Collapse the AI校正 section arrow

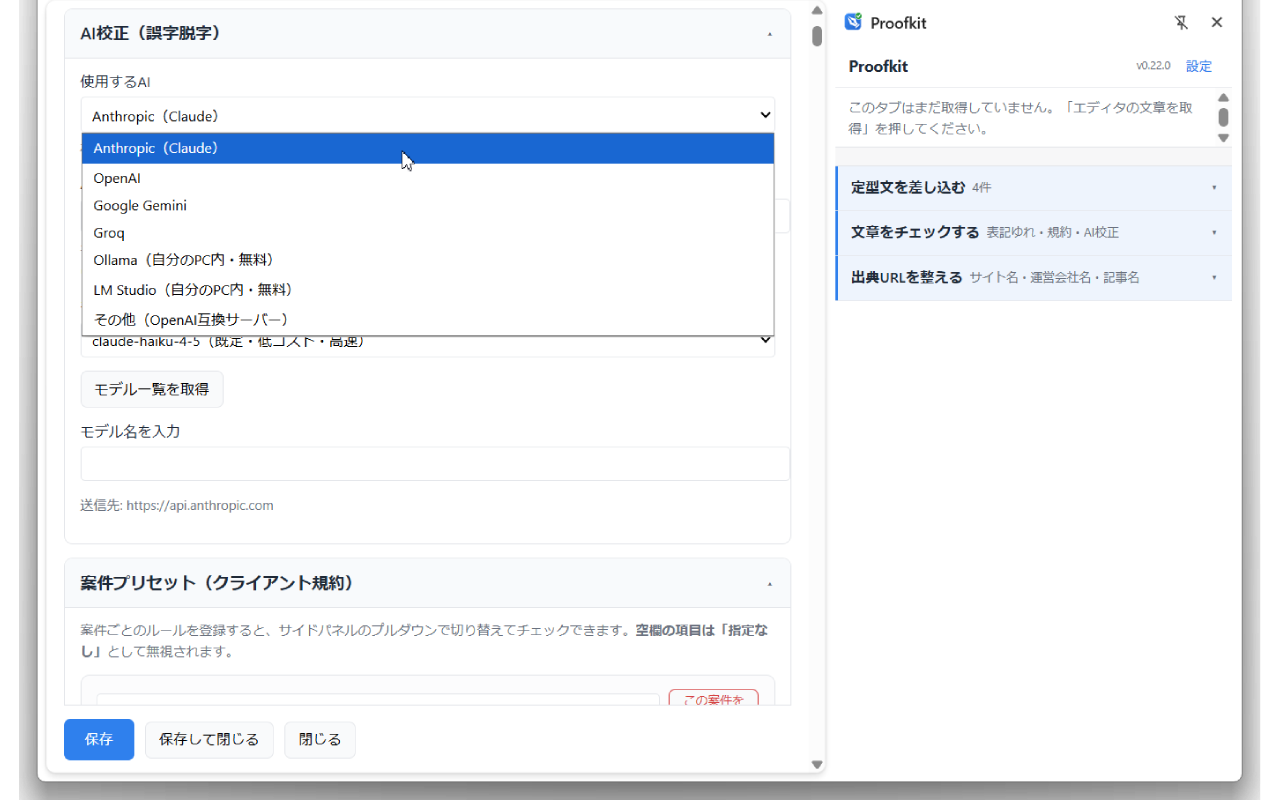(769, 34)
